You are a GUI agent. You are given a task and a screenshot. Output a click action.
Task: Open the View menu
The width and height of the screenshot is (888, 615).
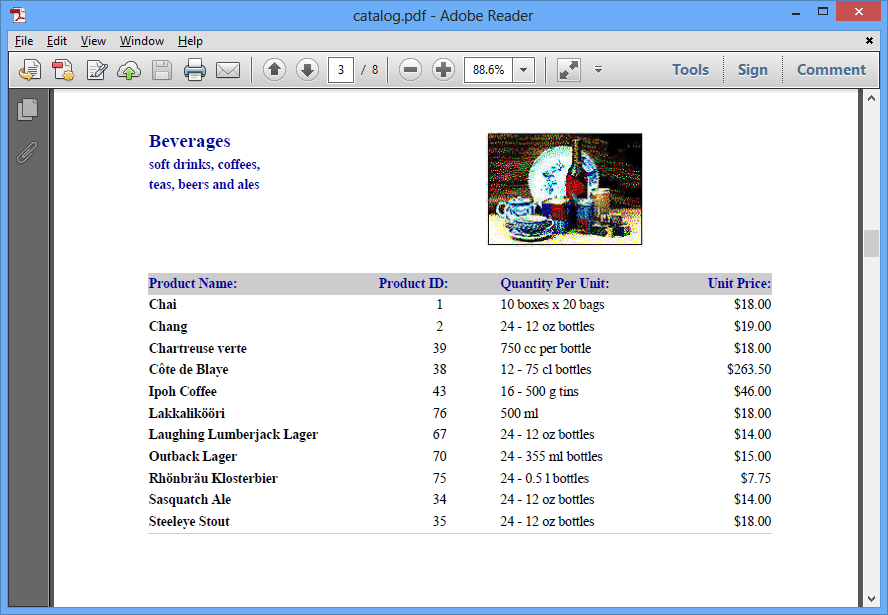tap(93, 41)
